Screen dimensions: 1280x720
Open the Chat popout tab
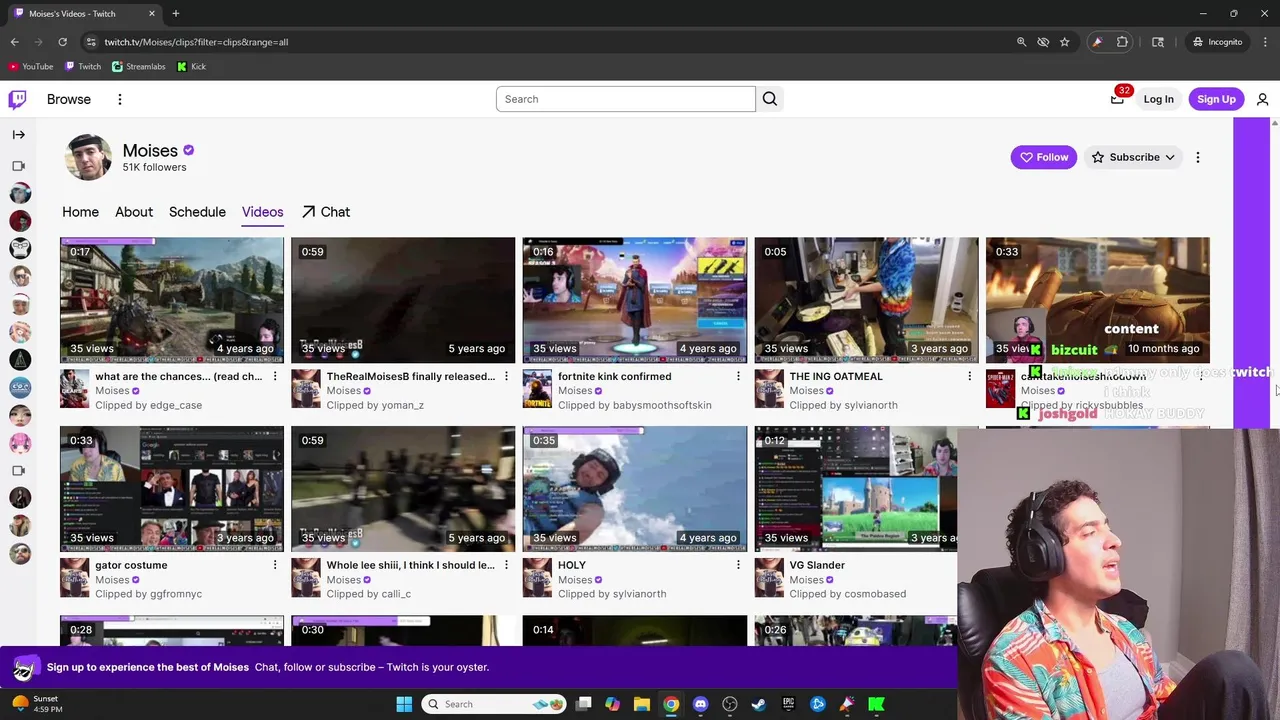coord(326,212)
